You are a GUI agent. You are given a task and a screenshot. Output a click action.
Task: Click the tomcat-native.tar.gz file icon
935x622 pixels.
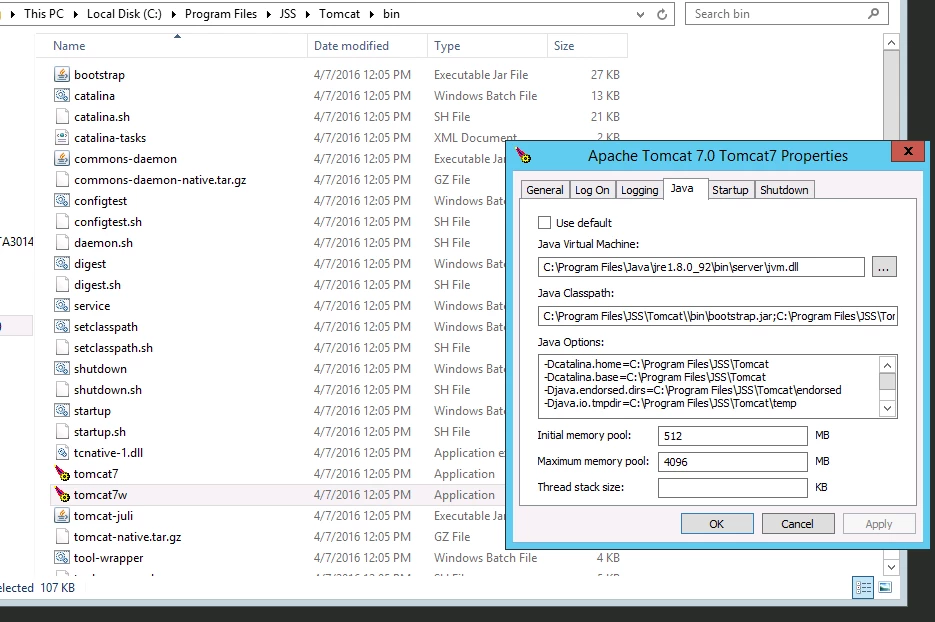(x=62, y=536)
